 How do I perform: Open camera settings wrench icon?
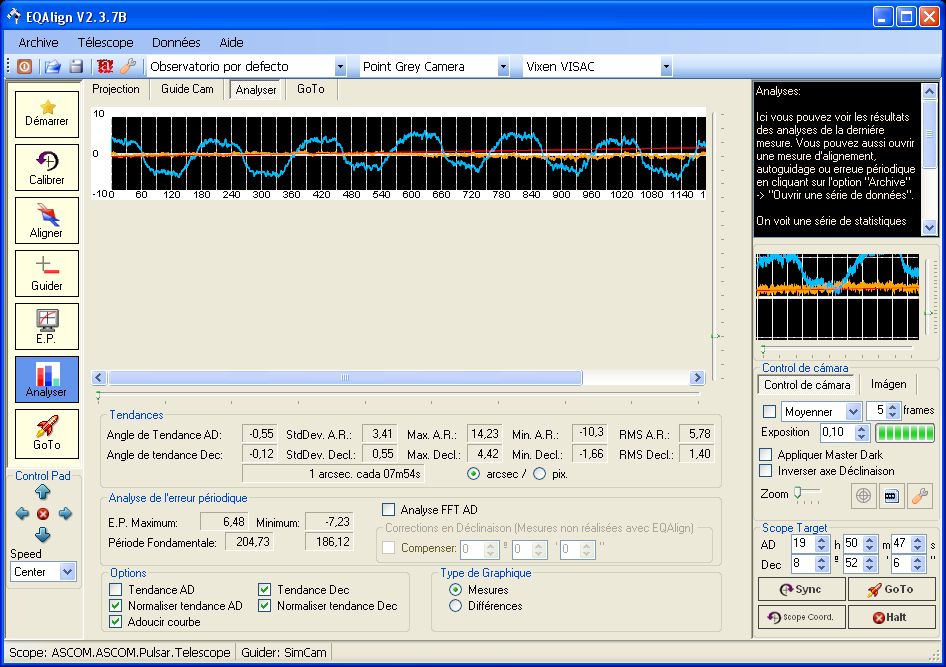pos(919,496)
